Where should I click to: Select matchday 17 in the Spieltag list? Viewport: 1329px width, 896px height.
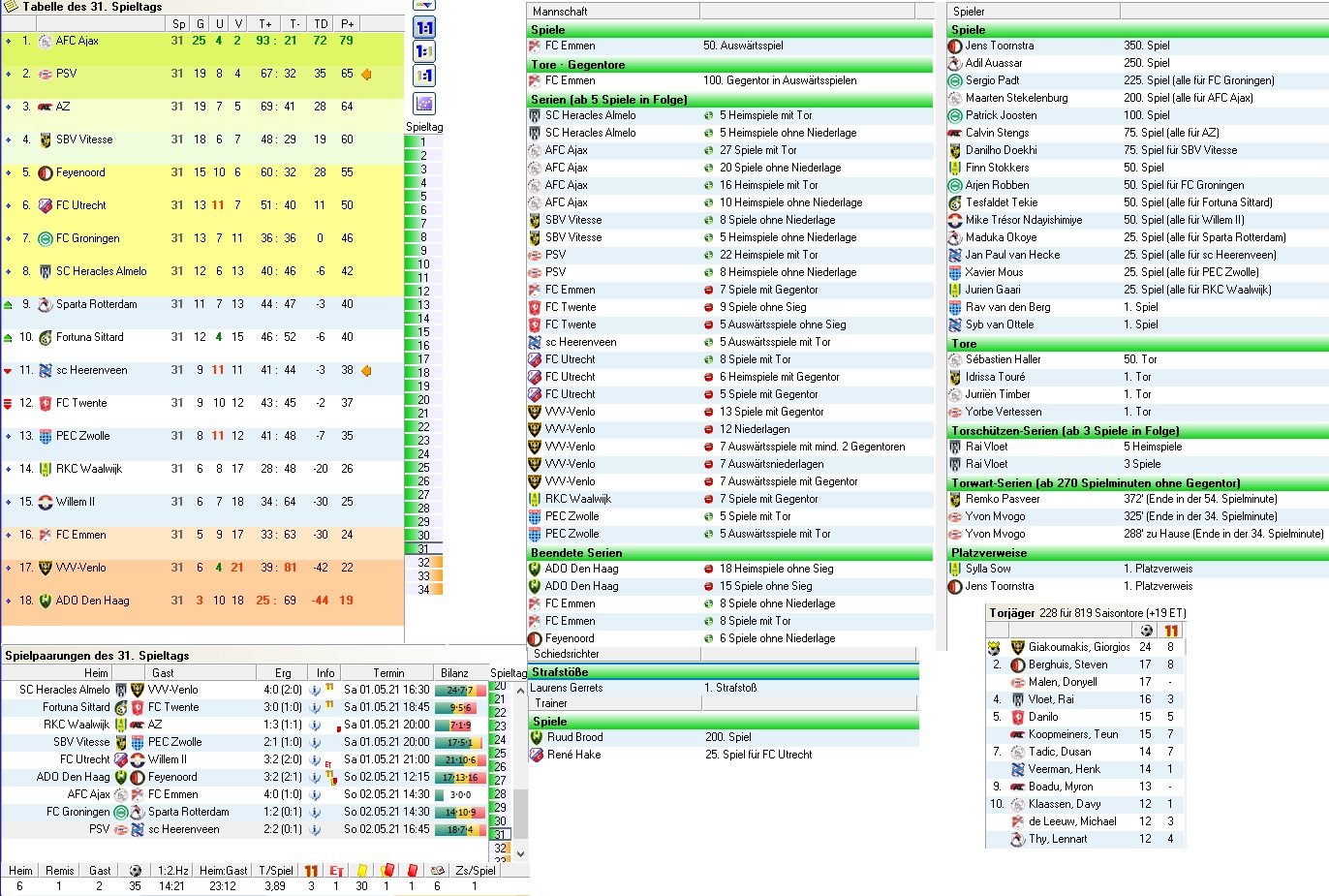[x=423, y=359]
